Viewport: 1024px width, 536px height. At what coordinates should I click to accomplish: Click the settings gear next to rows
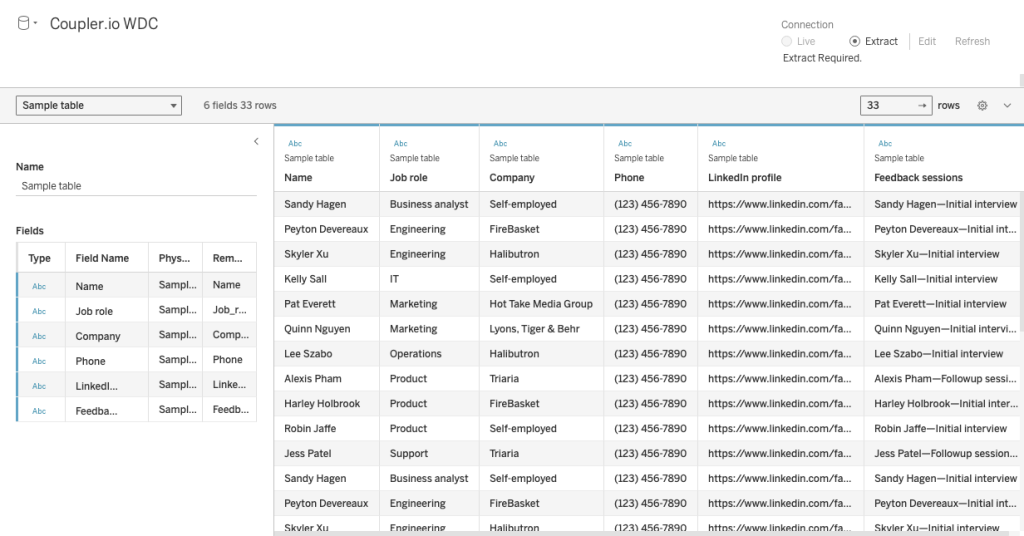pos(982,105)
